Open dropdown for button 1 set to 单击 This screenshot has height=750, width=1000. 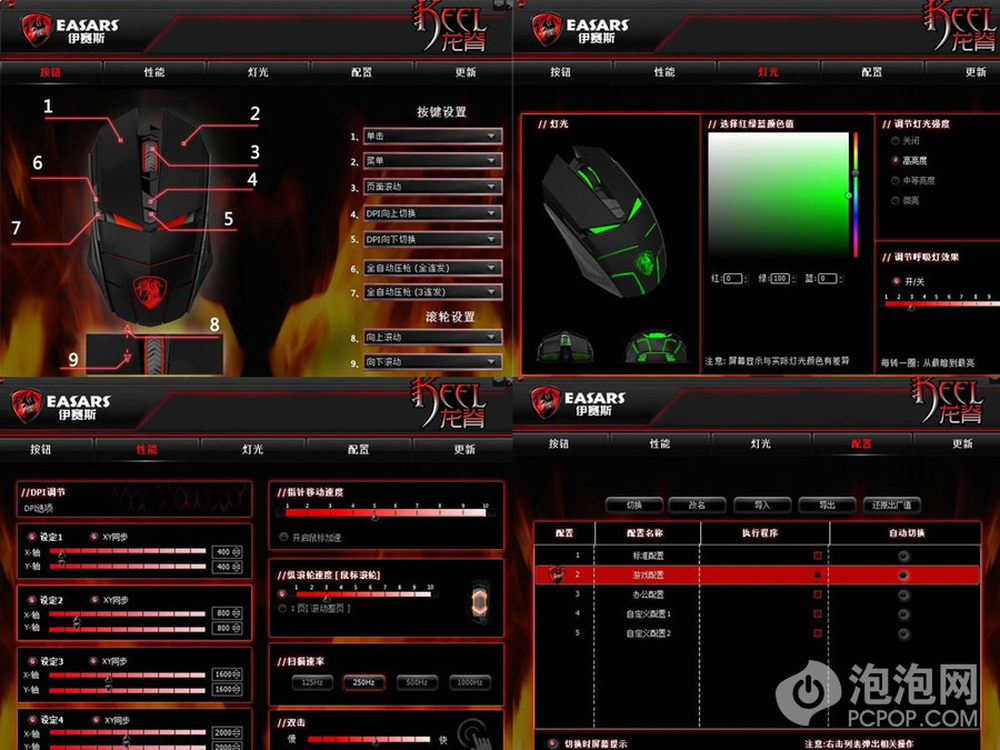430,135
